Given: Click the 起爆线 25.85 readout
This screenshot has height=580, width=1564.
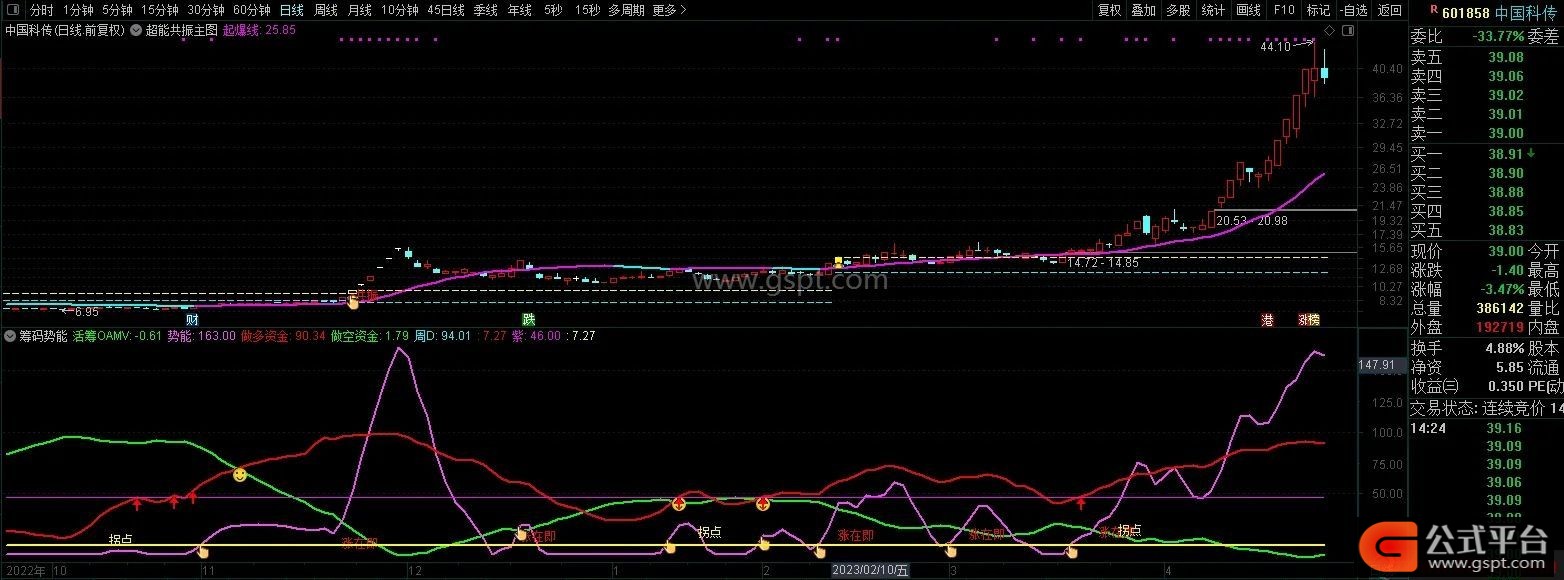Looking at the screenshot, I should [259, 30].
